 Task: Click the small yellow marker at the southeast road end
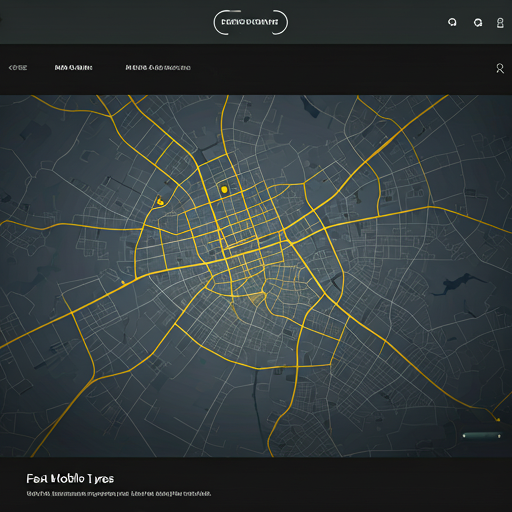(498, 420)
